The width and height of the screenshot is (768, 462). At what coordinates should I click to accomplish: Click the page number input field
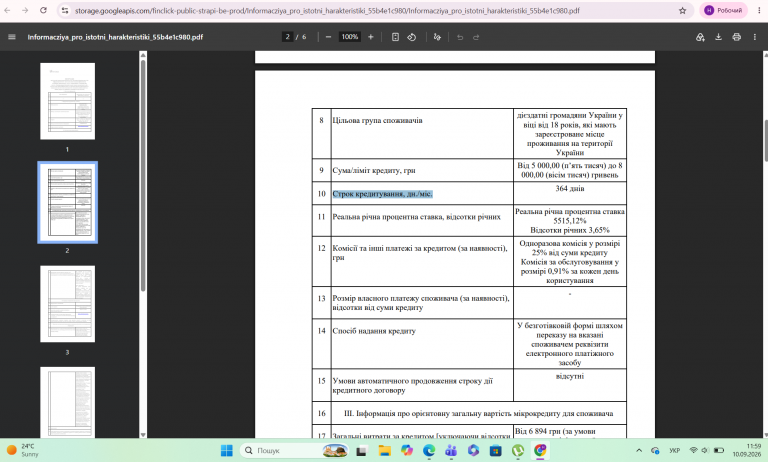pos(288,37)
